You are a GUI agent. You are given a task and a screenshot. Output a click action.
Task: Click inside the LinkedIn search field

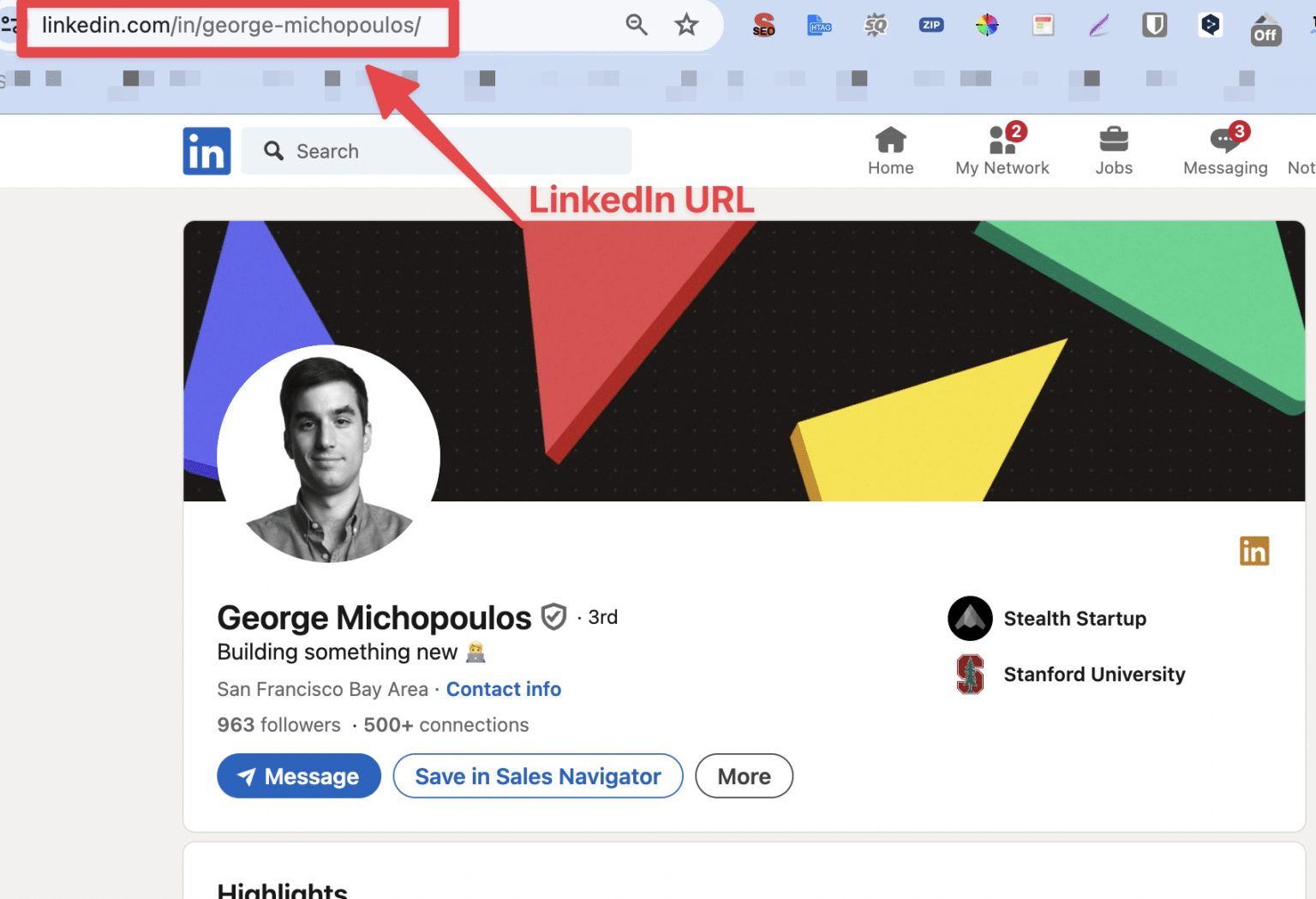pyautogui.click(x=437, y=150)
